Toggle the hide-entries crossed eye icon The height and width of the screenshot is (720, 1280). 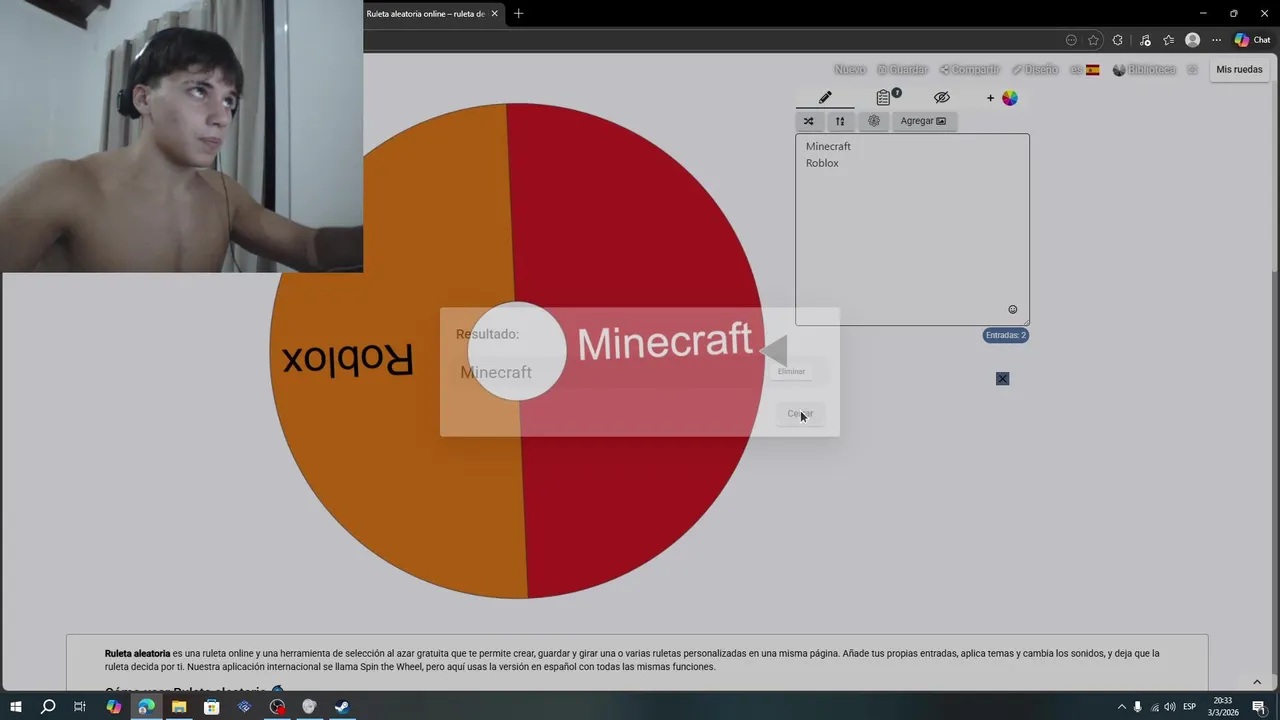(x=942, y=98)
